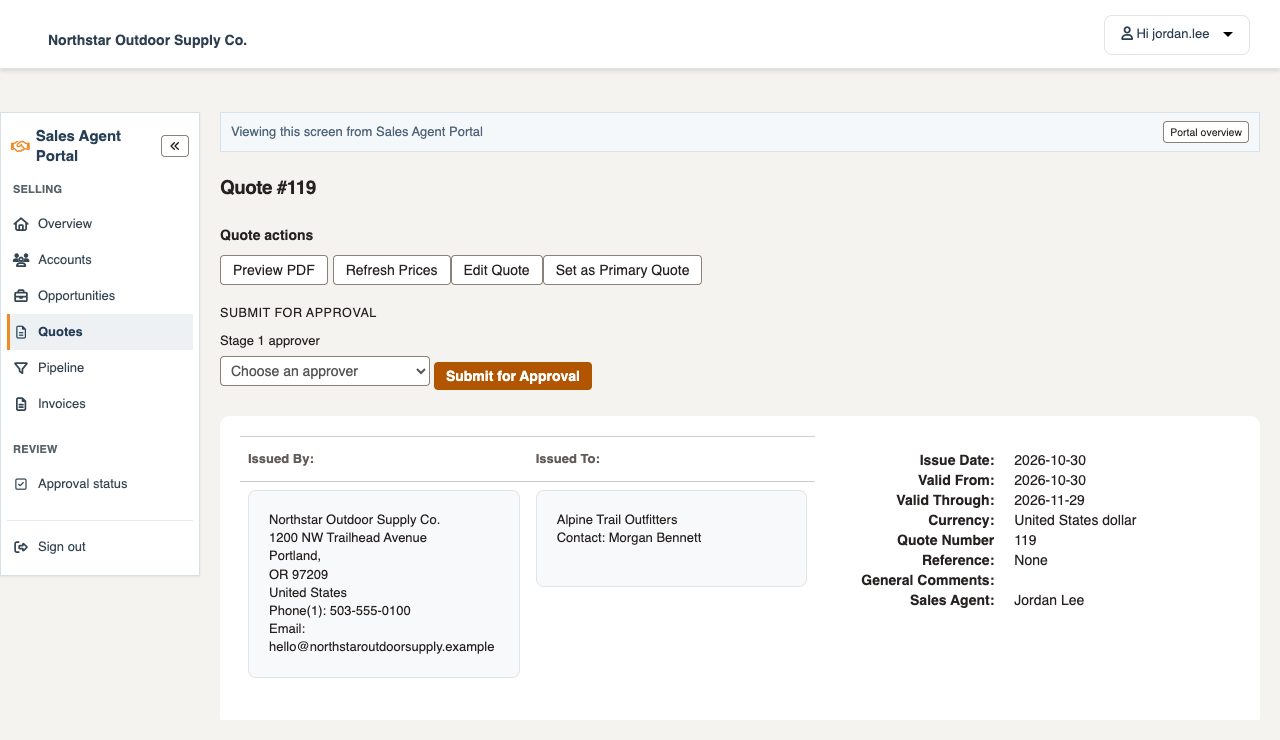Click the user profile icon
Screen dimensions: 1280x740
click(x=1127, y=34)
